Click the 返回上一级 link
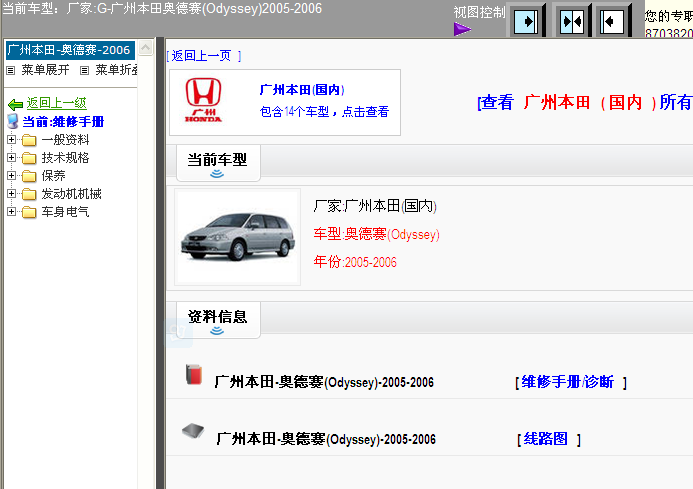Screen dimensions: 693x489 pyautogui.click(x=56, y=103)
